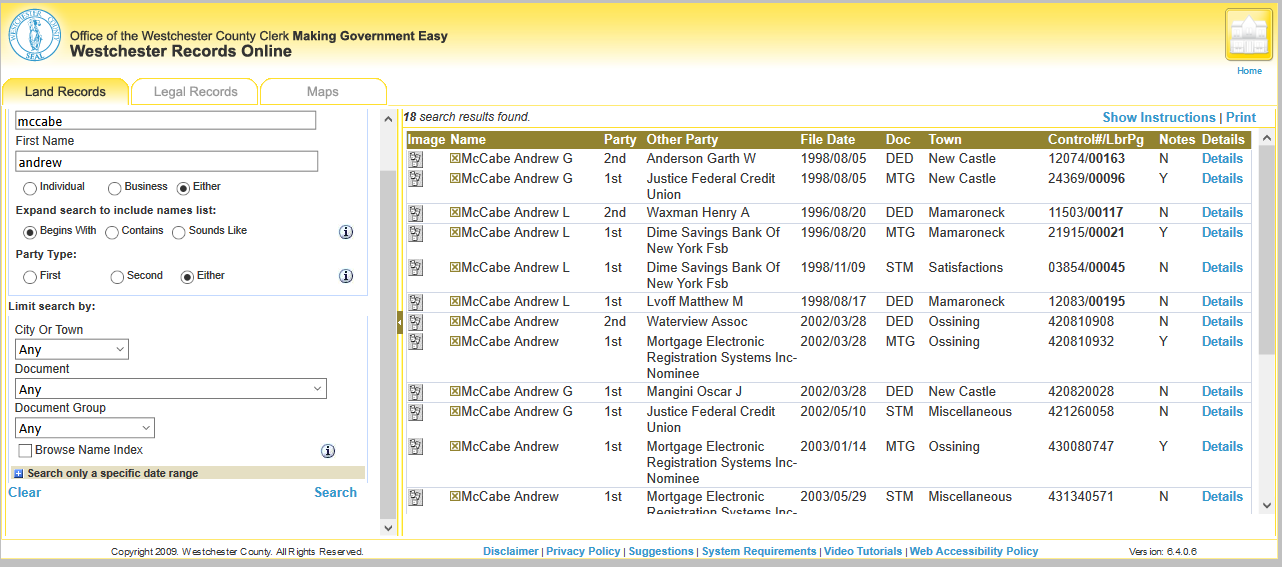
Task: Click X marker before McCabe Andrew G, Anderson row
Action: coord(455,158)
